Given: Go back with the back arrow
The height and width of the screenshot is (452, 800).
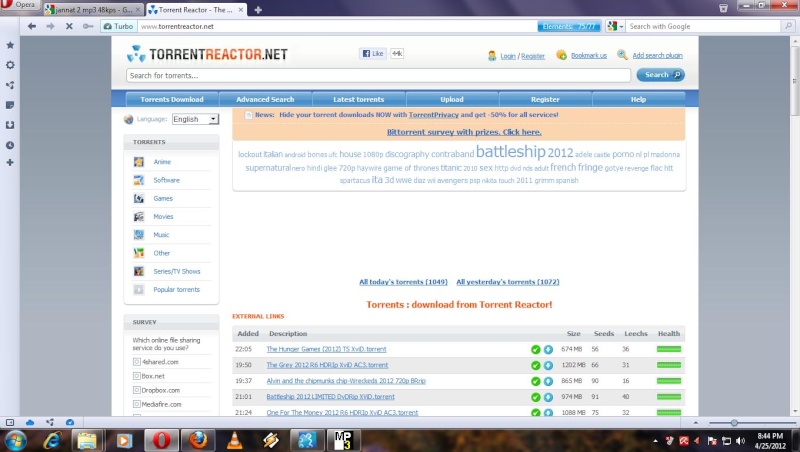Looking at the screenshot, I should (32, 26).
